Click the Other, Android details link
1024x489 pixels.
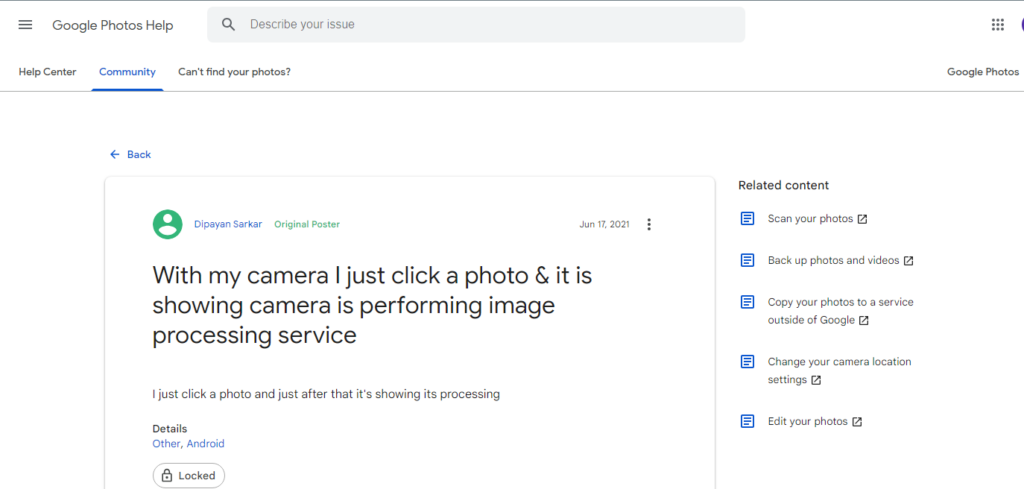(x=188, y=443)
